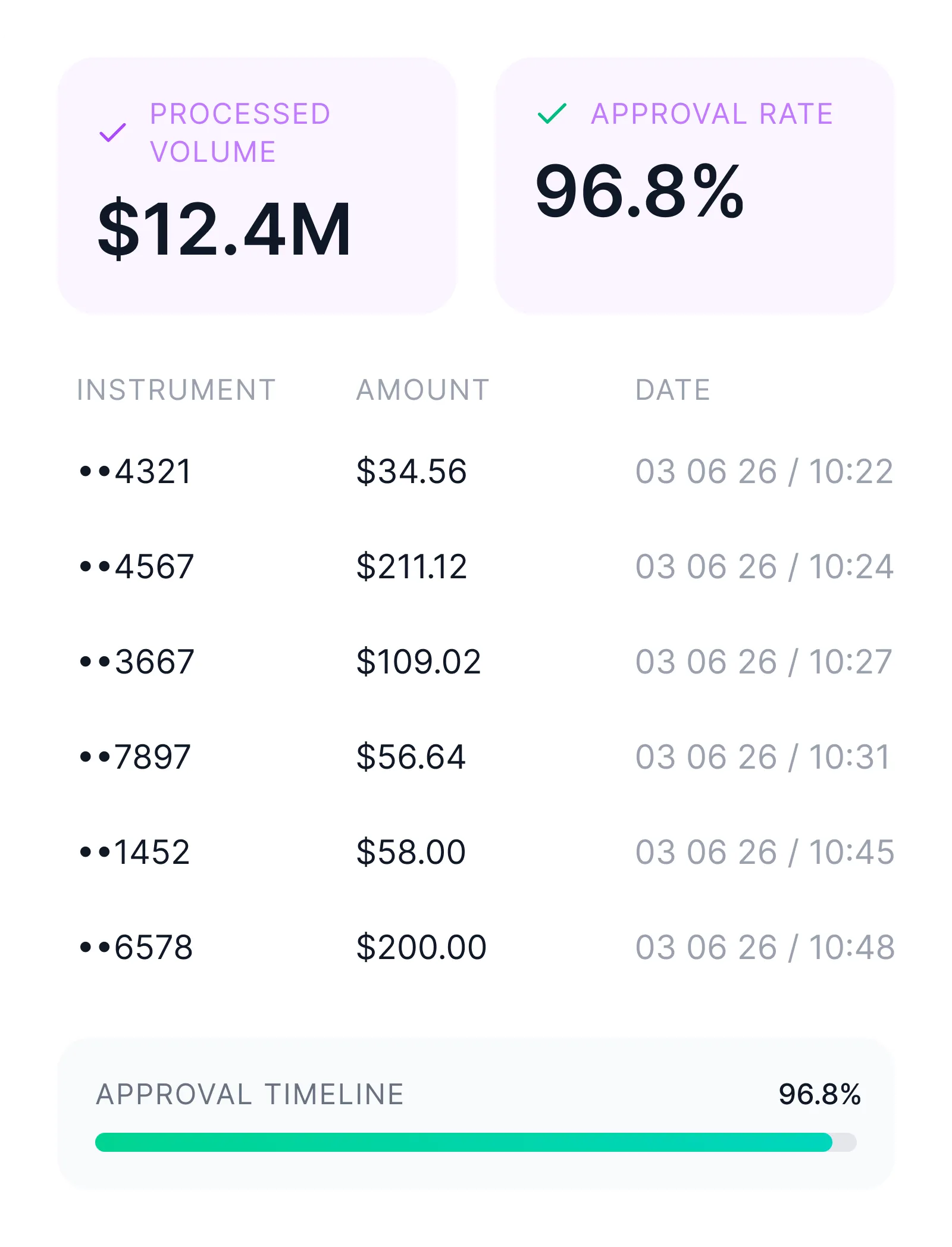Open the Processed Volume $12.4M card
The image size is (952, 1247).
[x=257, y=186]
